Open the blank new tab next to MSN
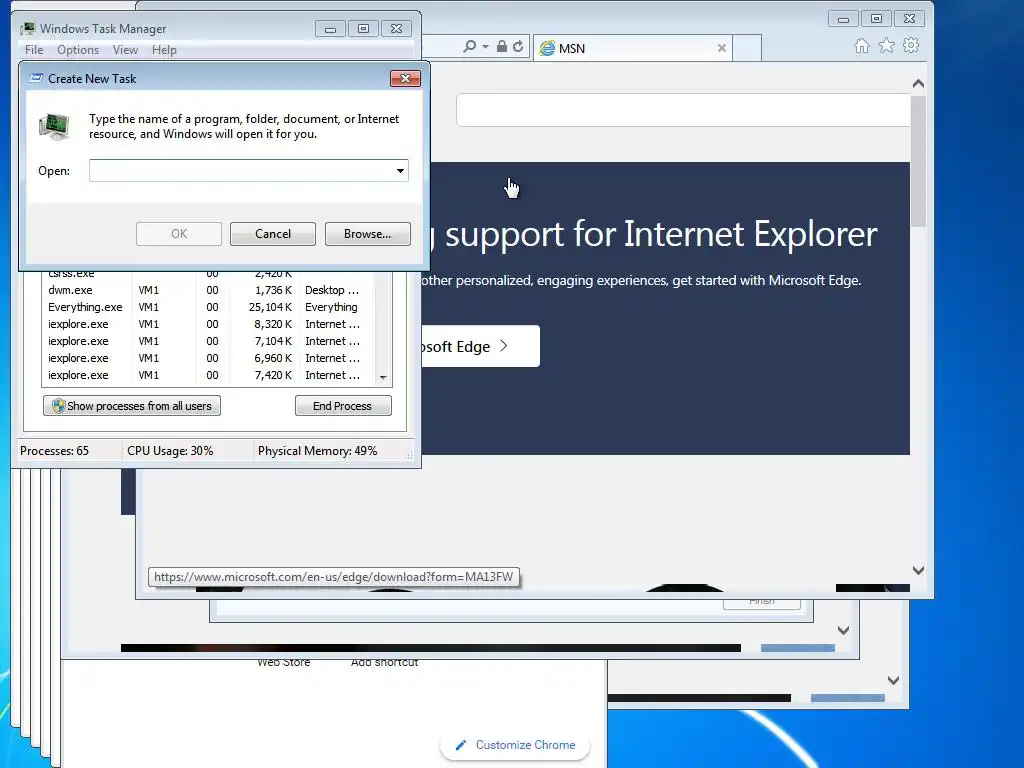 746,48
